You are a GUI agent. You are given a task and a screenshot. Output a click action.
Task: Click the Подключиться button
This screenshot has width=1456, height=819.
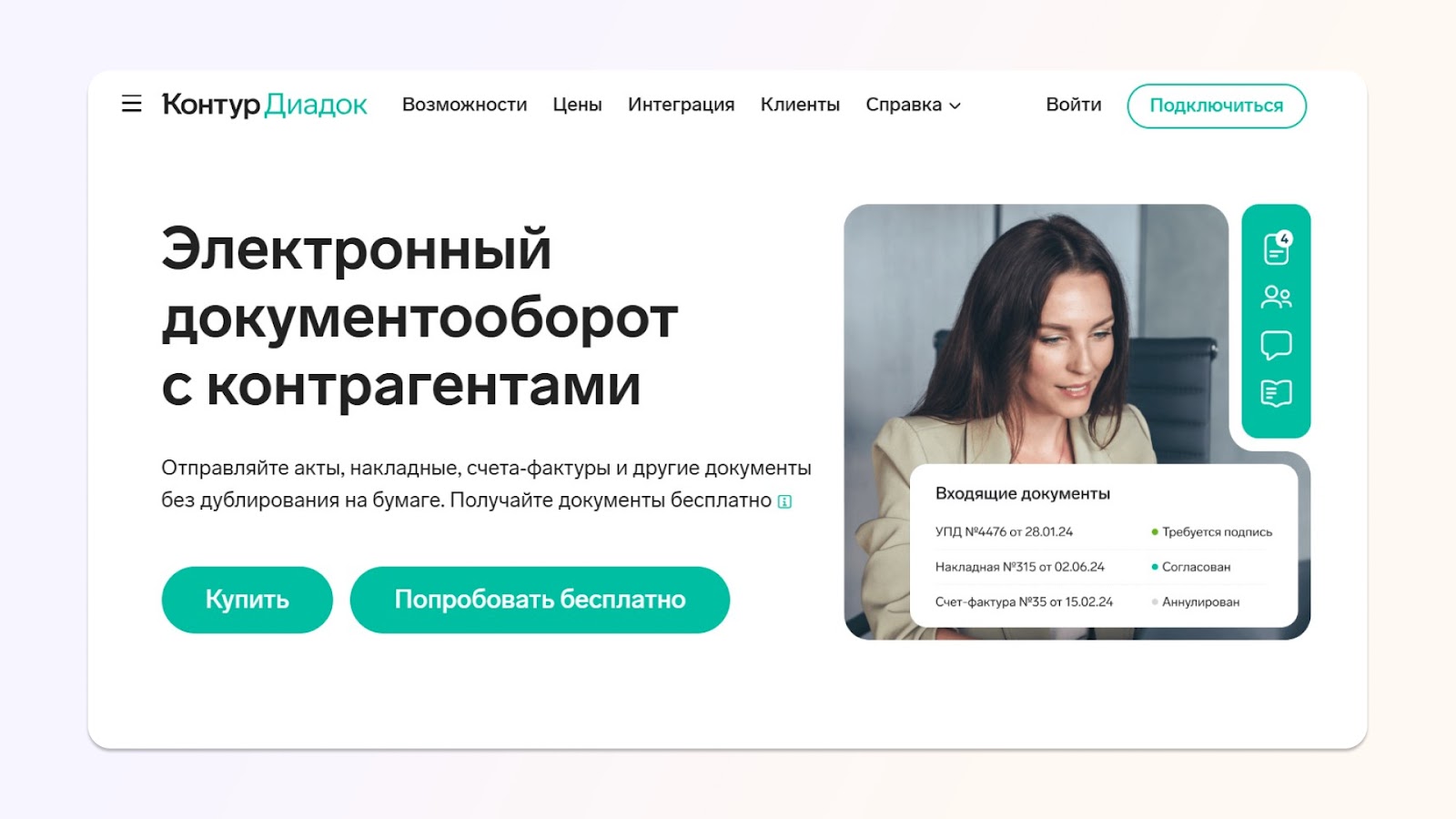(x=1217, y=106)
